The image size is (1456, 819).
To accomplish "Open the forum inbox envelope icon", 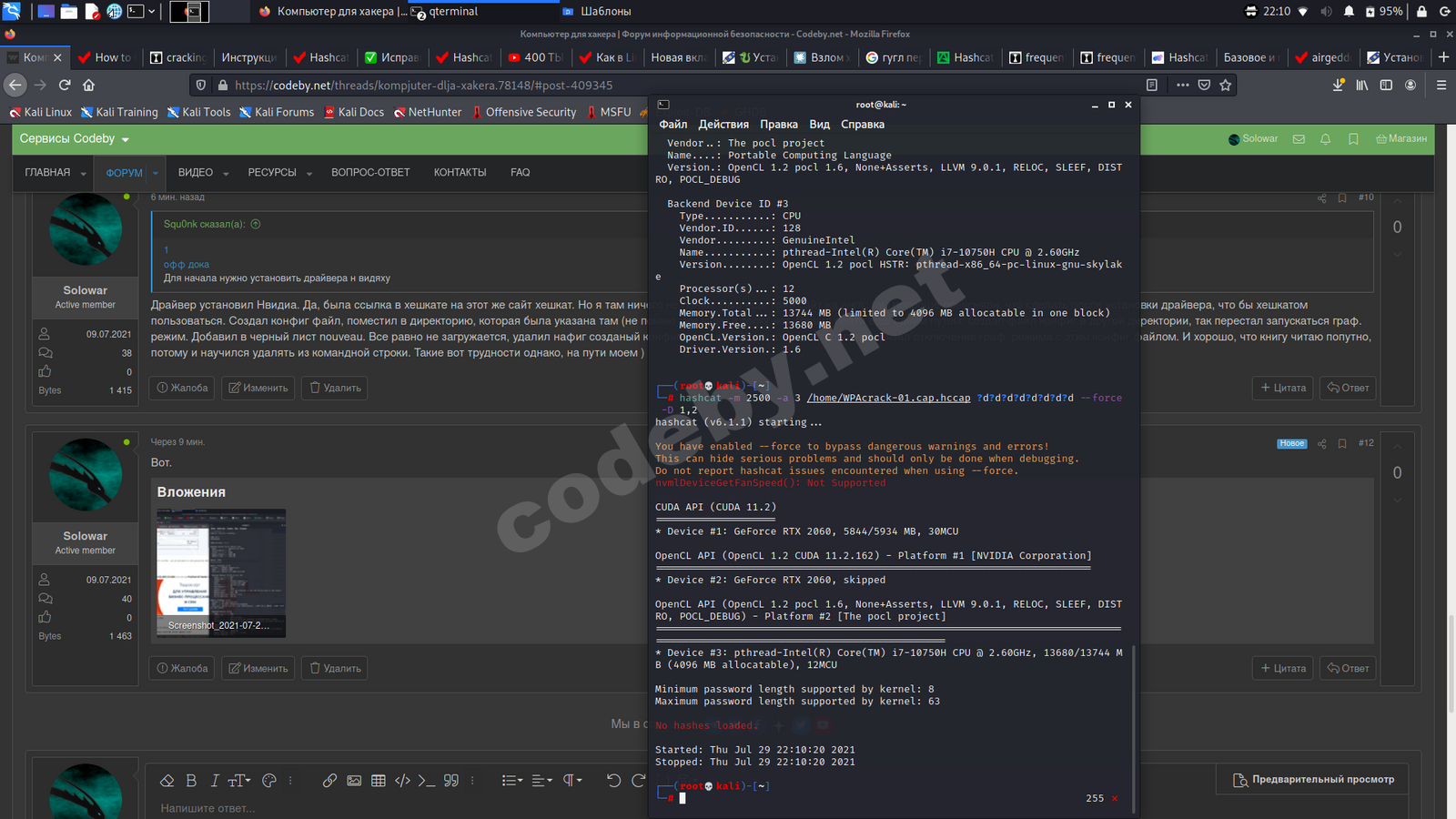I will tap(1299, 139).
